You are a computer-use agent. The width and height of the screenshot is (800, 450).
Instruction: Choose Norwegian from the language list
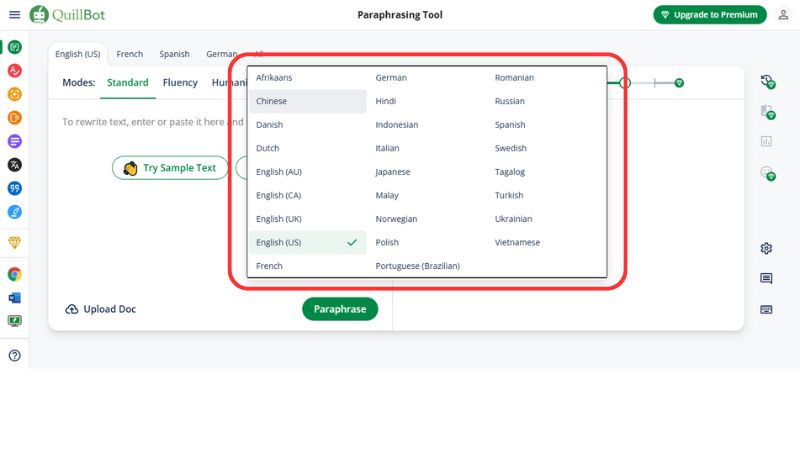point(428,219)
